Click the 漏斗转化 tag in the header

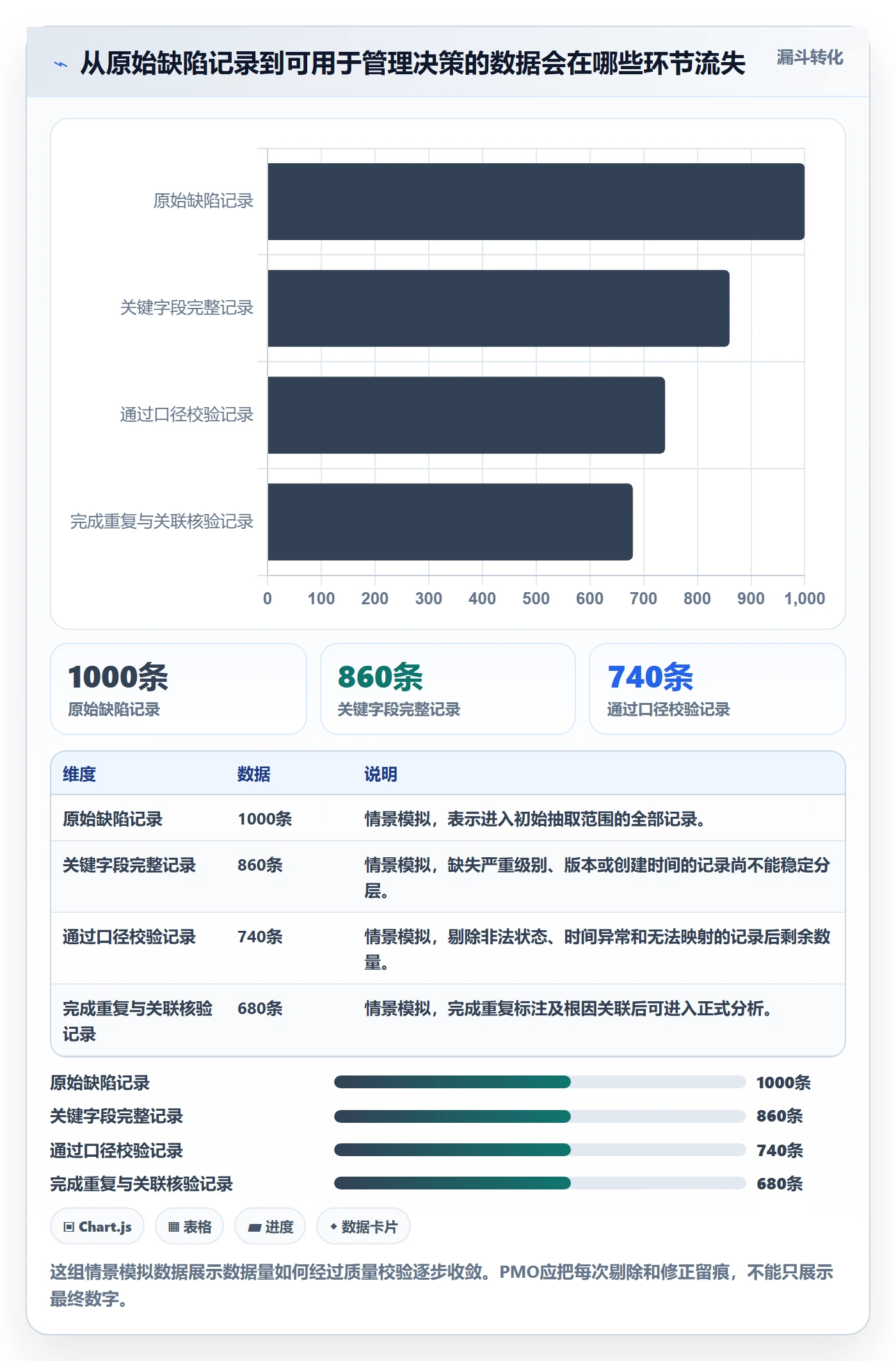810,58
